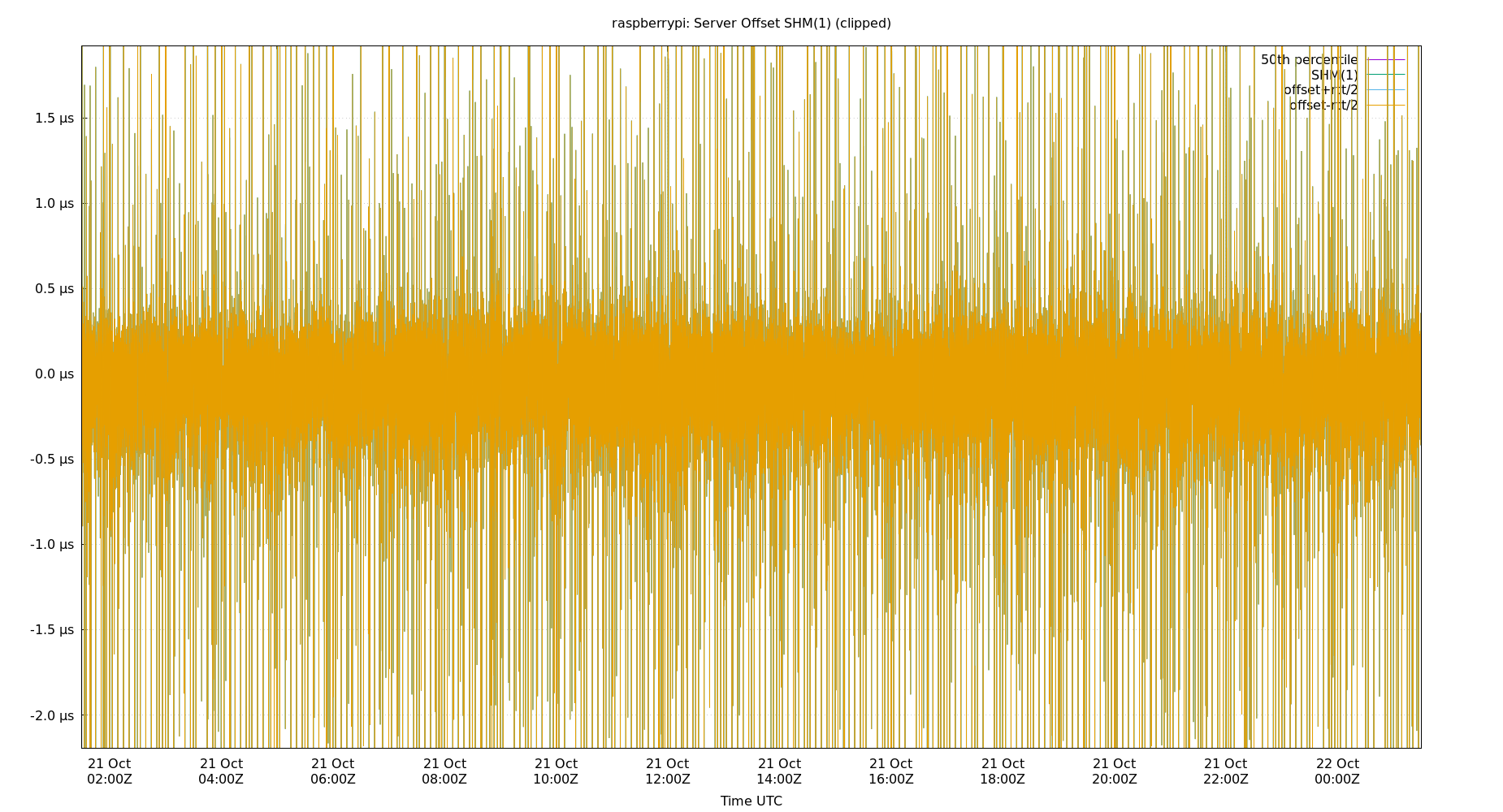The height and width of the screenshot is (812, 1503).
Task: Click the 'offset-rtt/2' legend entry
Action: (x=1323, y=106)
